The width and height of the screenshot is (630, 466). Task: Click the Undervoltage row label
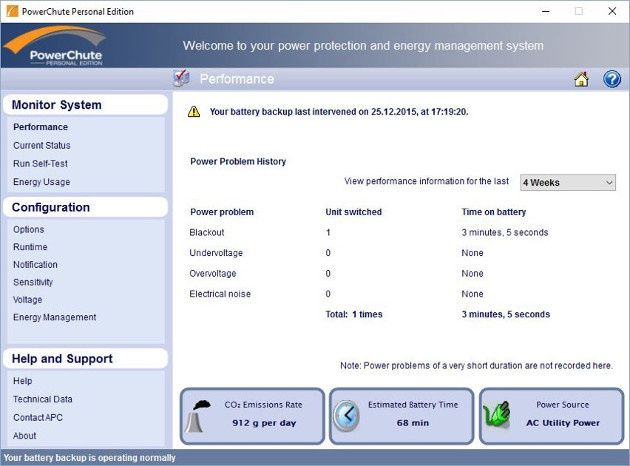(x=216, y=253)
